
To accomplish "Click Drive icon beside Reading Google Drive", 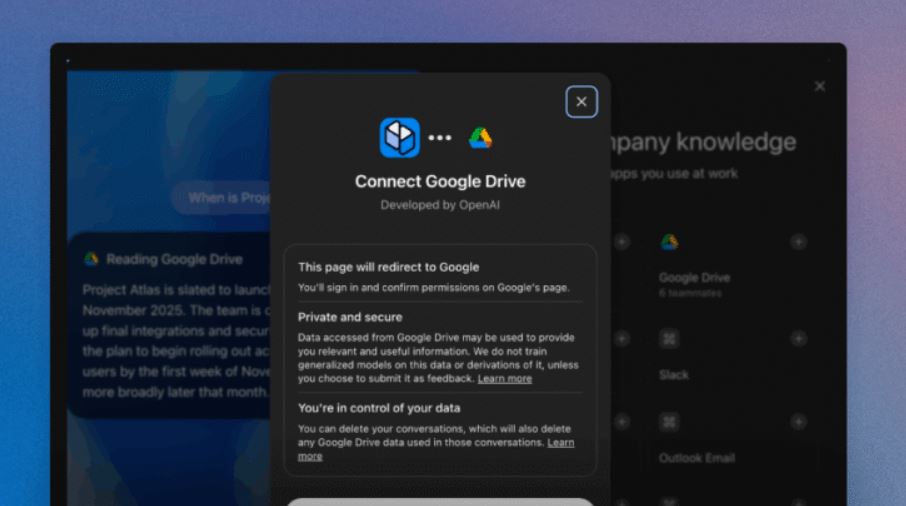I will coord(91,259).
